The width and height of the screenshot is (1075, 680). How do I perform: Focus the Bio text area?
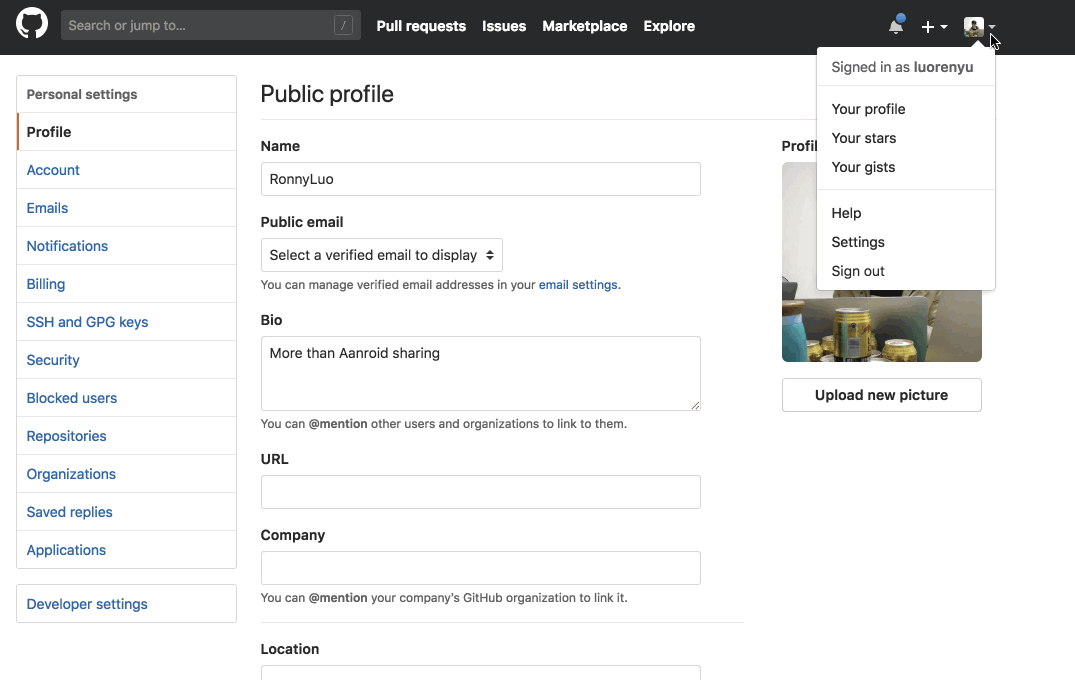click(x=480, y=373)
